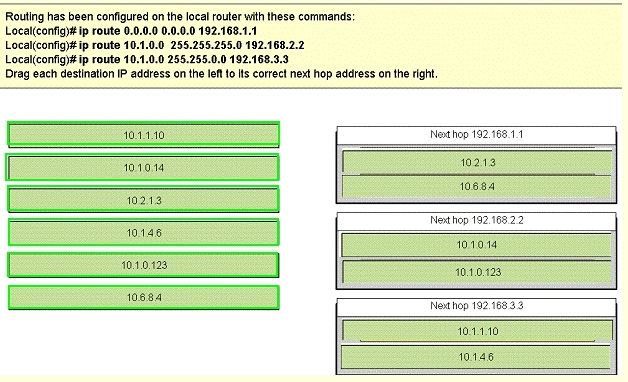Click the 'Drag each destination IP address' instruction

point(221,74)
